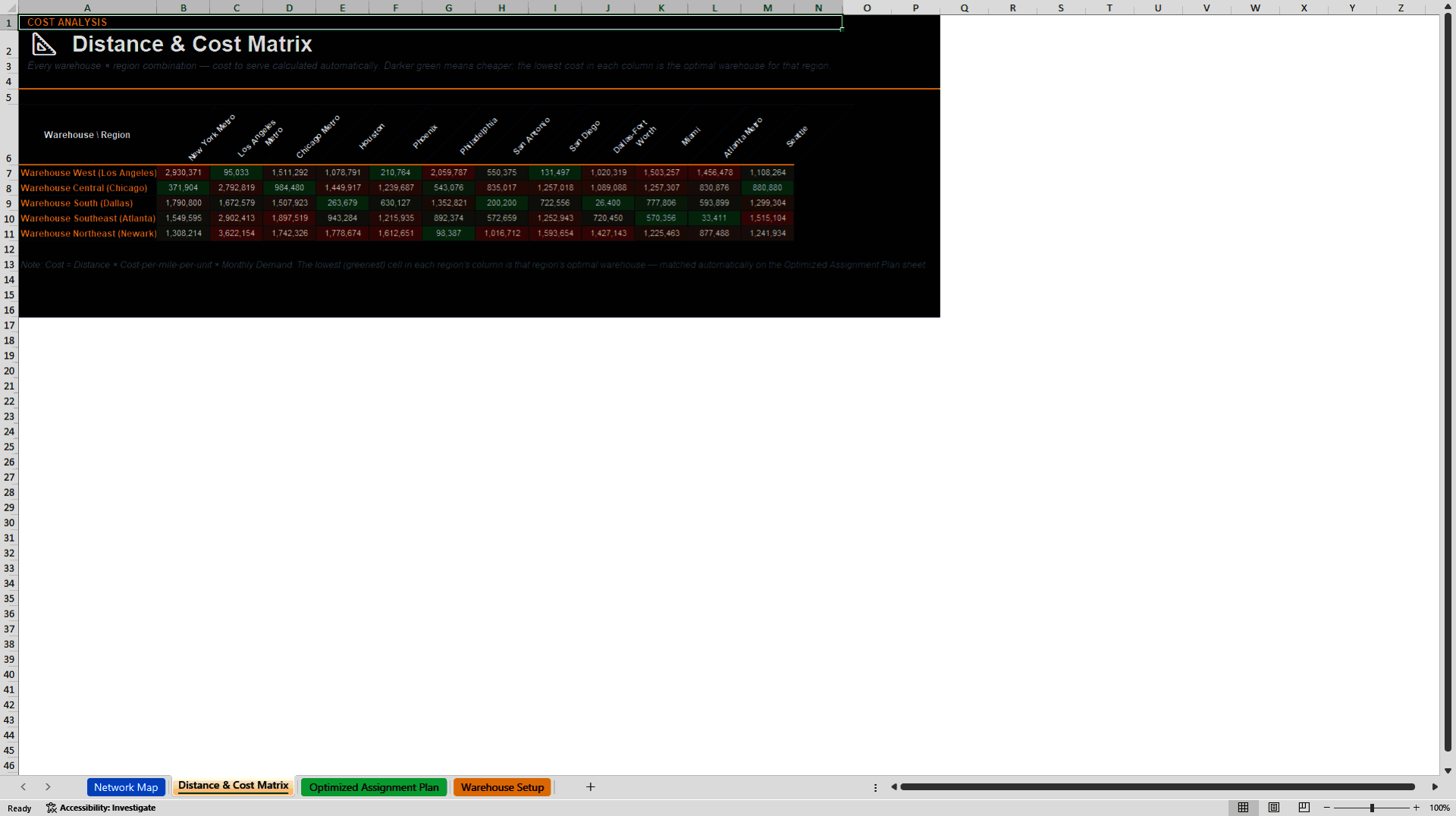Click horizontal scrollbar right arrow
Image resolution: width=1456 pixels, height=816 pixels.
pyautogui.click(x=1435, y=787)
